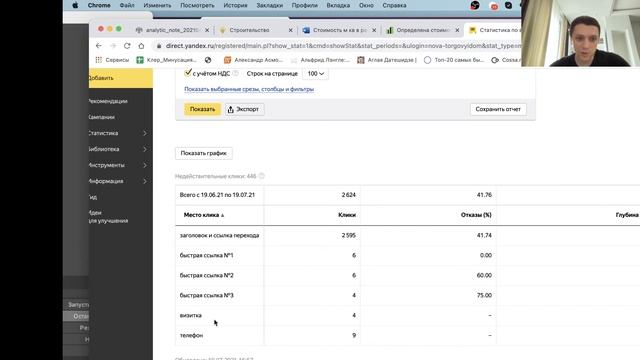The image size is (640, 360).
Task: Open Гид in sidebar
Action: (93, 197)
